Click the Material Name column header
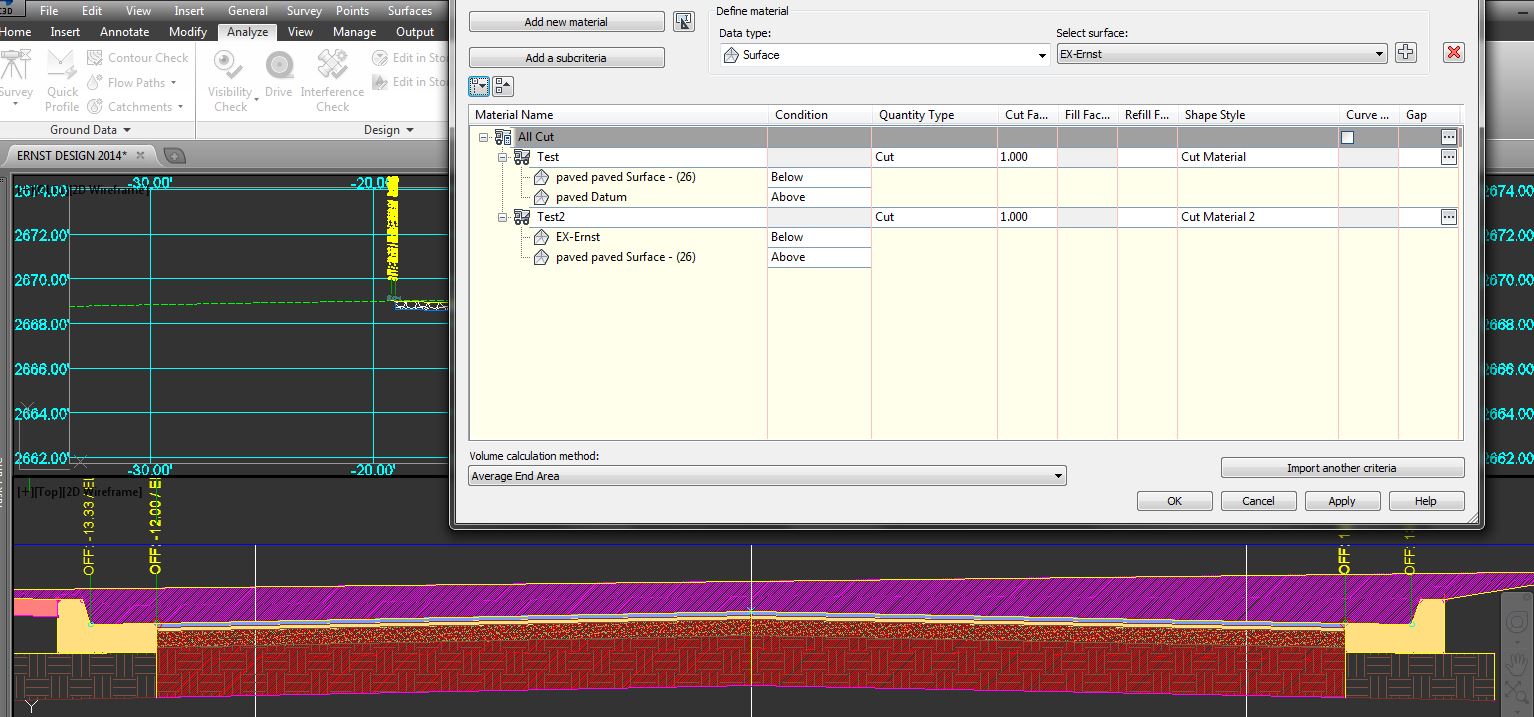This screenshot has width=1534, height=717. [618, 115]
